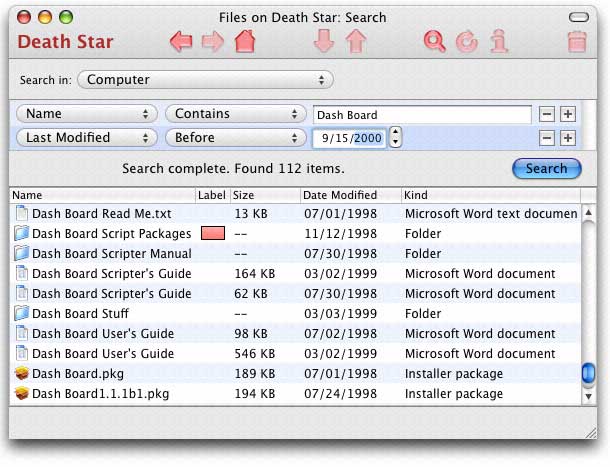The height and width of the screenshot is (467, 610).
Task: Select the Dash Board1.1.1b1.pkg file name
Action: 100,393
